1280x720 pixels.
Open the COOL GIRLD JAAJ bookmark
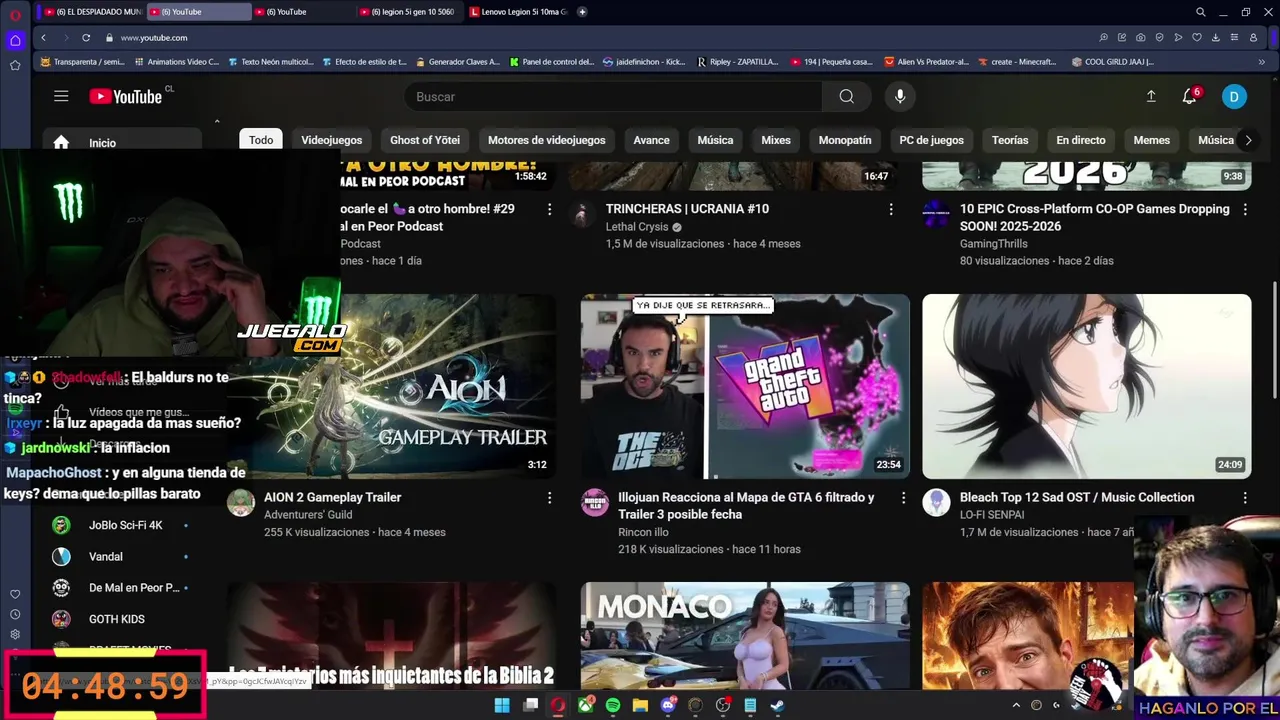[x=1112, y=62]
